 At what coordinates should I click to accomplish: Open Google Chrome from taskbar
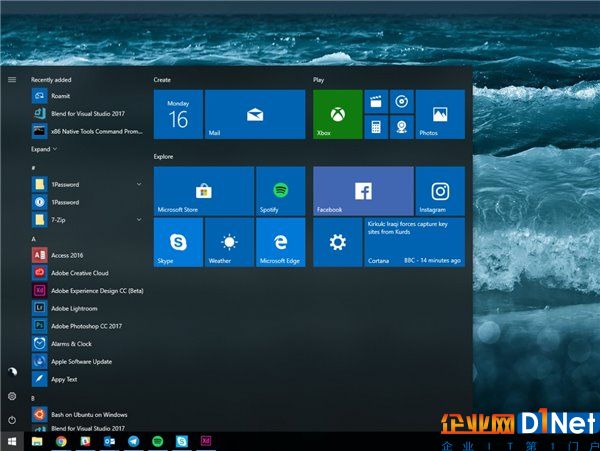(61, 441)
